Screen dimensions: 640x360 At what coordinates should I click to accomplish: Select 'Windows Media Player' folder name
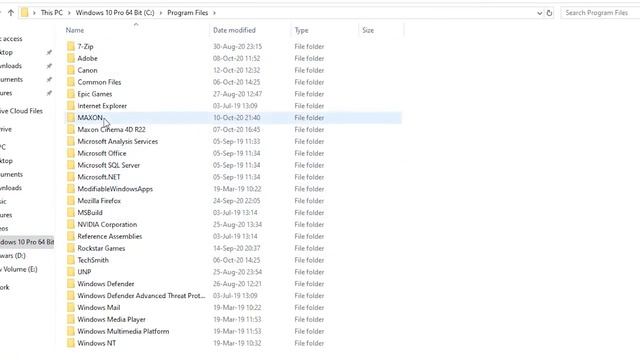click(x=111, y=319)
